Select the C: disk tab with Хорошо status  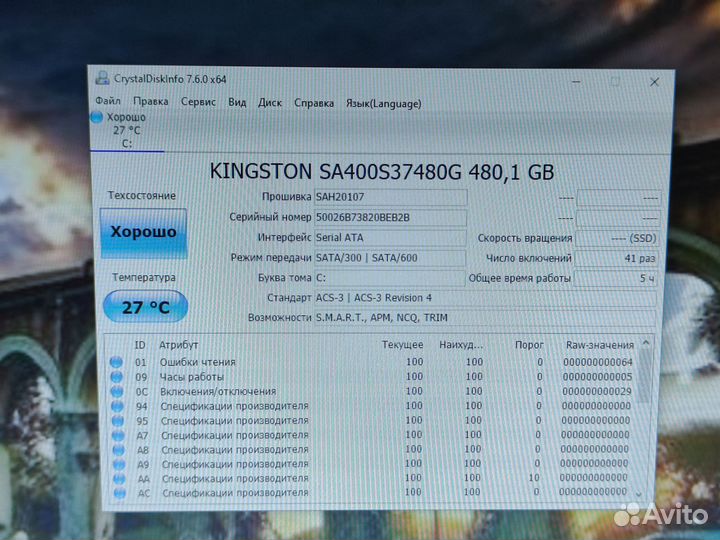127,130
